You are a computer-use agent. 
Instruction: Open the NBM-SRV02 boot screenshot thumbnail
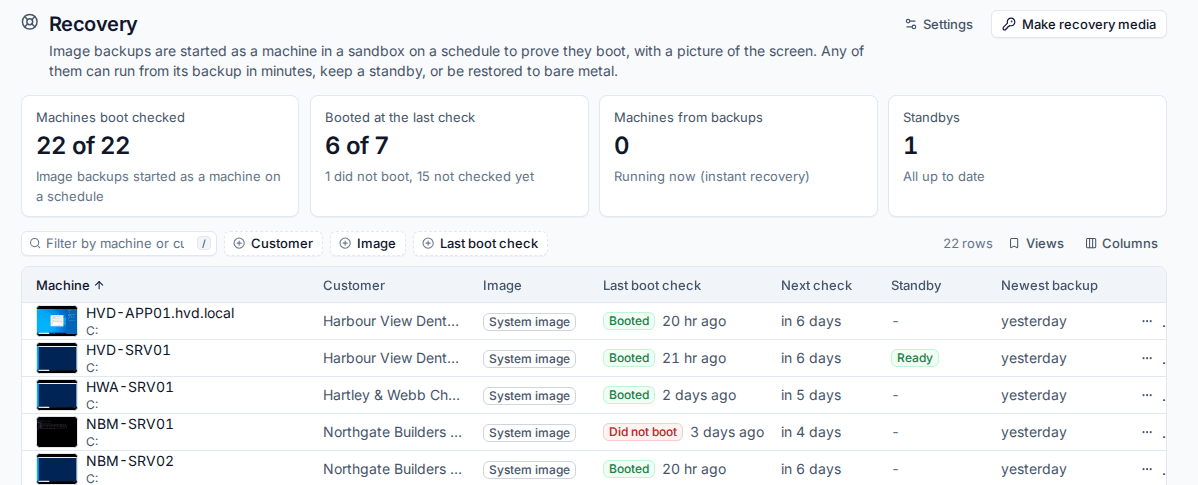pyautogui.click(x=57, y=469)
